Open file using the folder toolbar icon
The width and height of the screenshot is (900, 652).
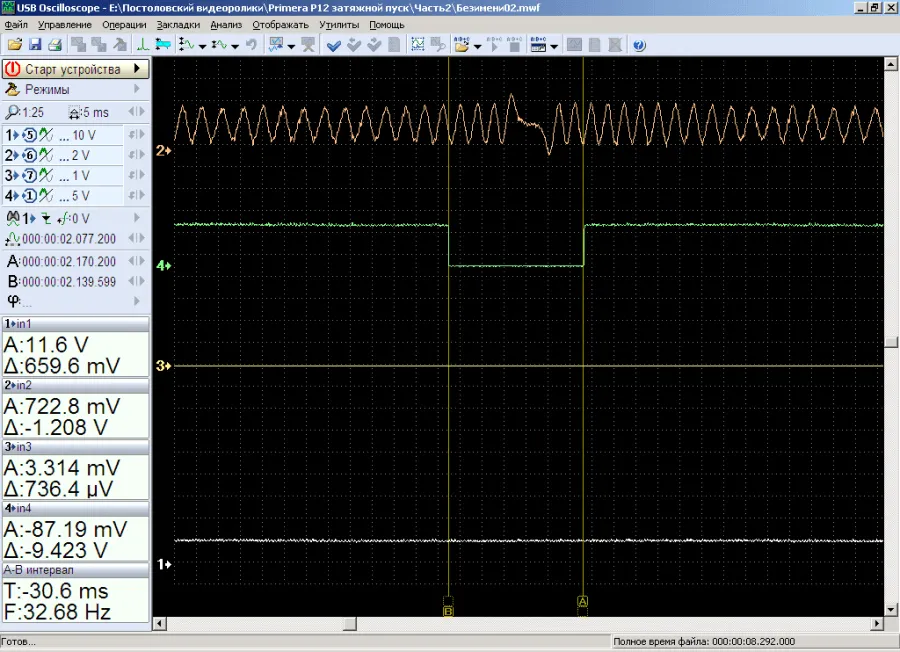point(14,45)
